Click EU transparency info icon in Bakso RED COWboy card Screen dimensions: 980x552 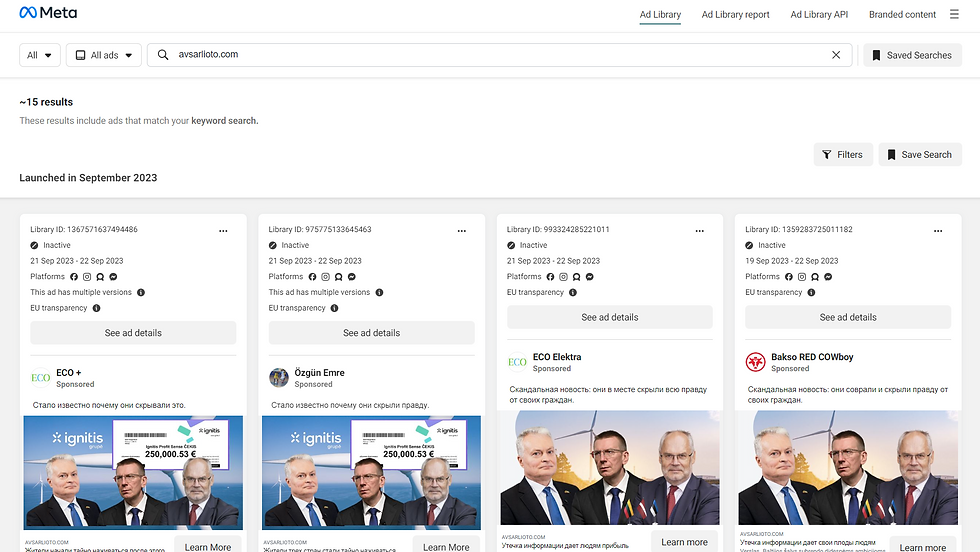(811, 293)
